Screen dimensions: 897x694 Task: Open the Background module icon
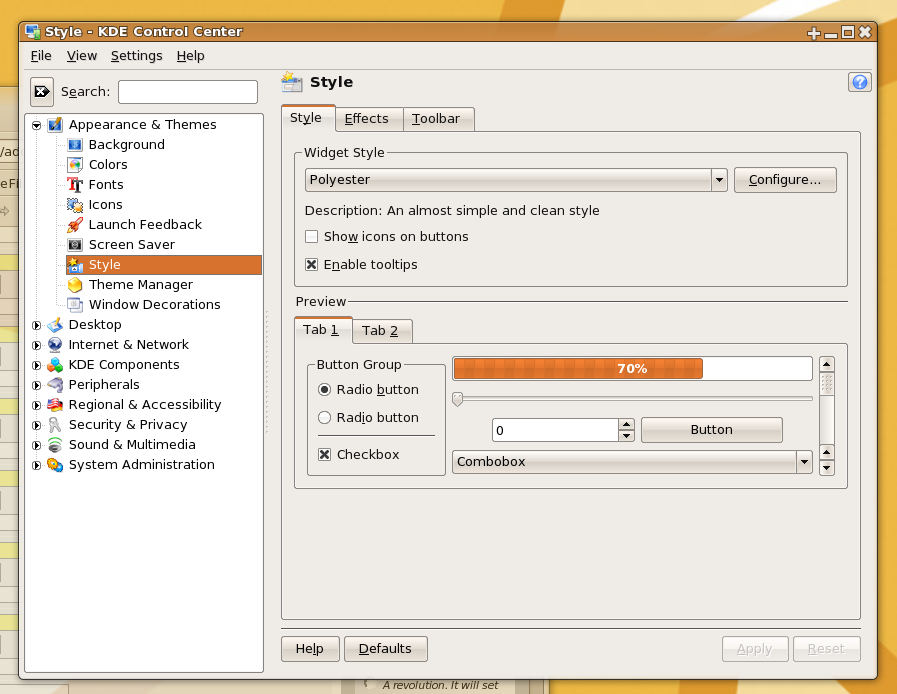tap(75, 145)
